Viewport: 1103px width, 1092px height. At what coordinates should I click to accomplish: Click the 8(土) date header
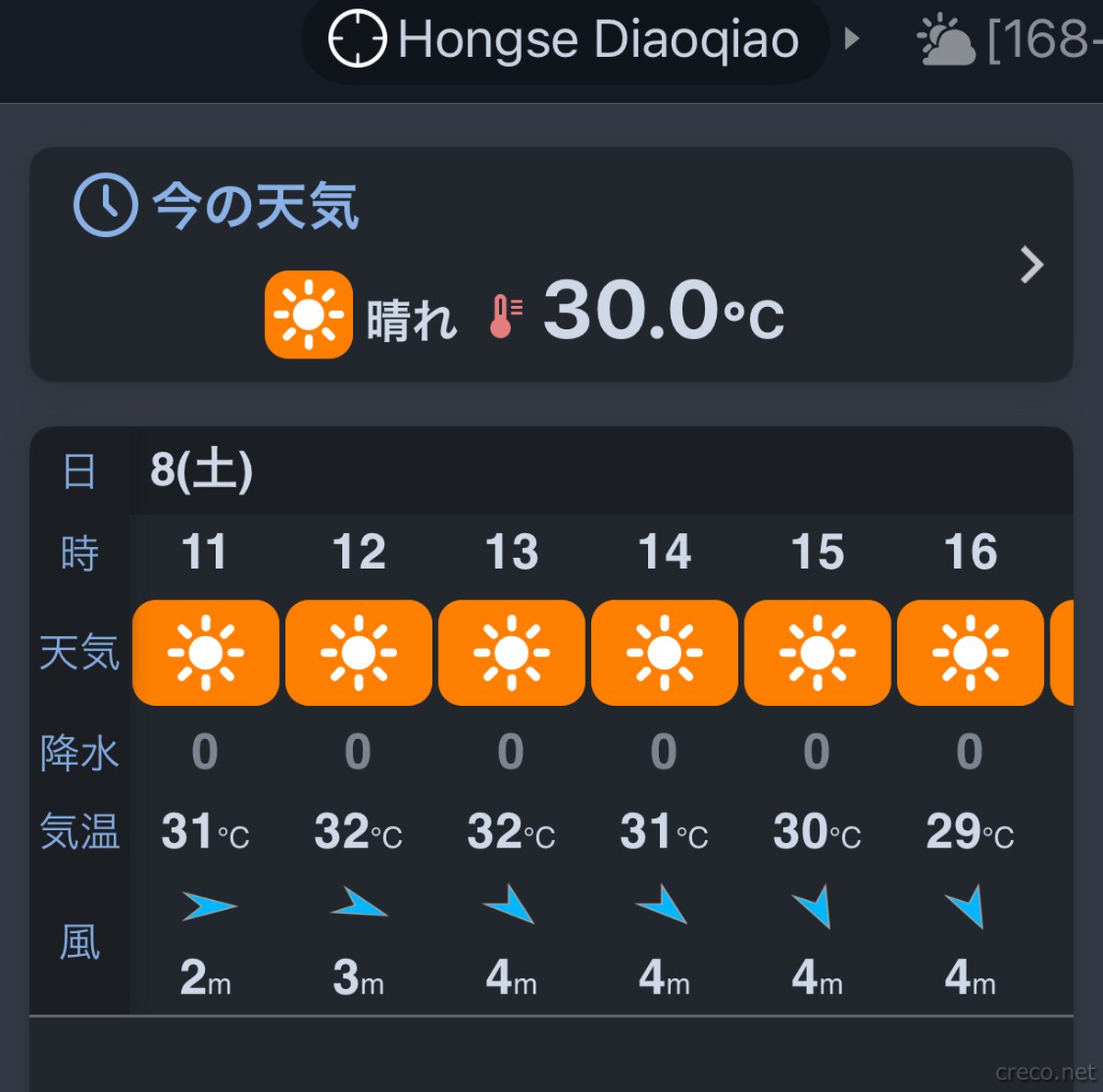pos(201,470)
